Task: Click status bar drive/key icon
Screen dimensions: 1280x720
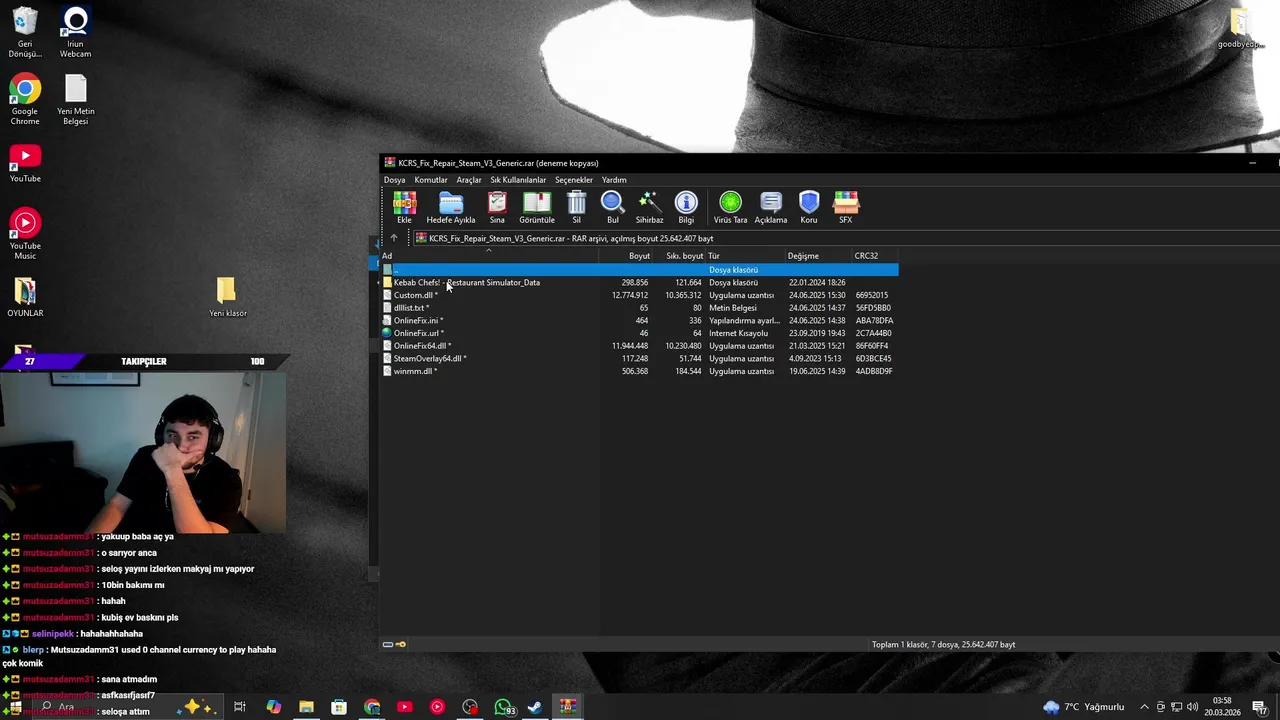Action: point(395,644)
